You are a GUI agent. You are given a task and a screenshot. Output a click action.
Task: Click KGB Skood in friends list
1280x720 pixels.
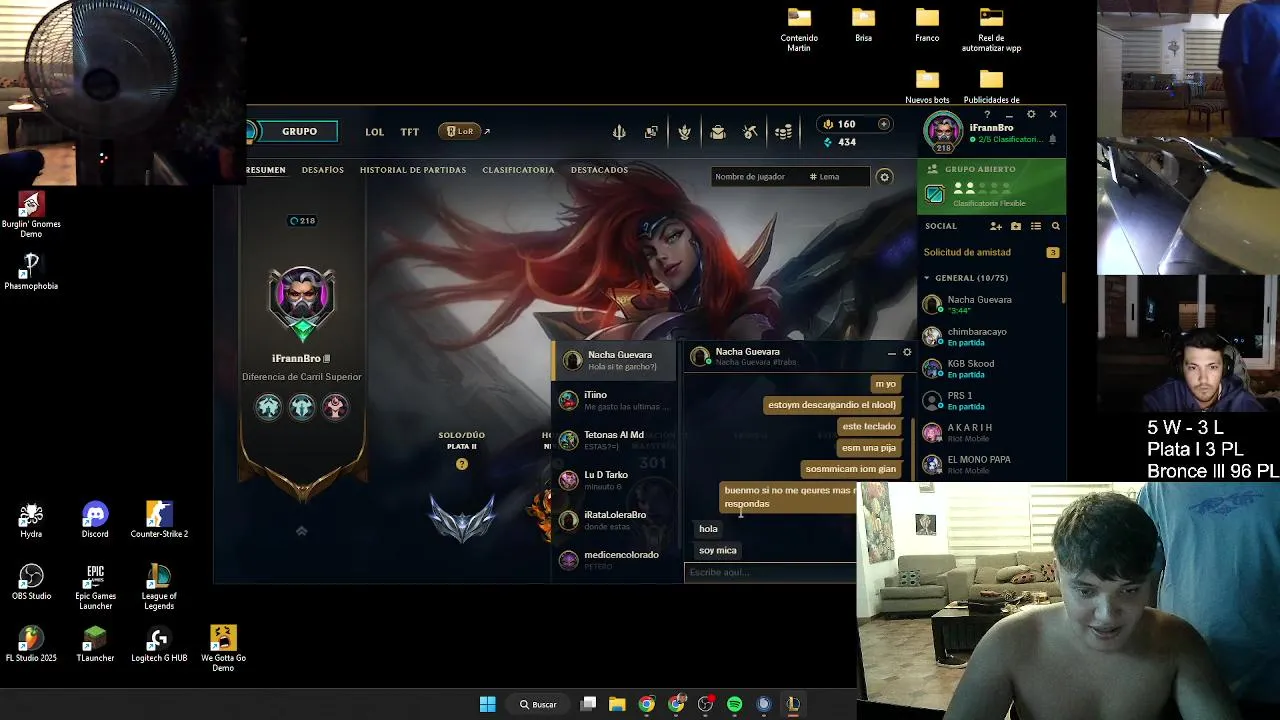[x=989, y=369]
